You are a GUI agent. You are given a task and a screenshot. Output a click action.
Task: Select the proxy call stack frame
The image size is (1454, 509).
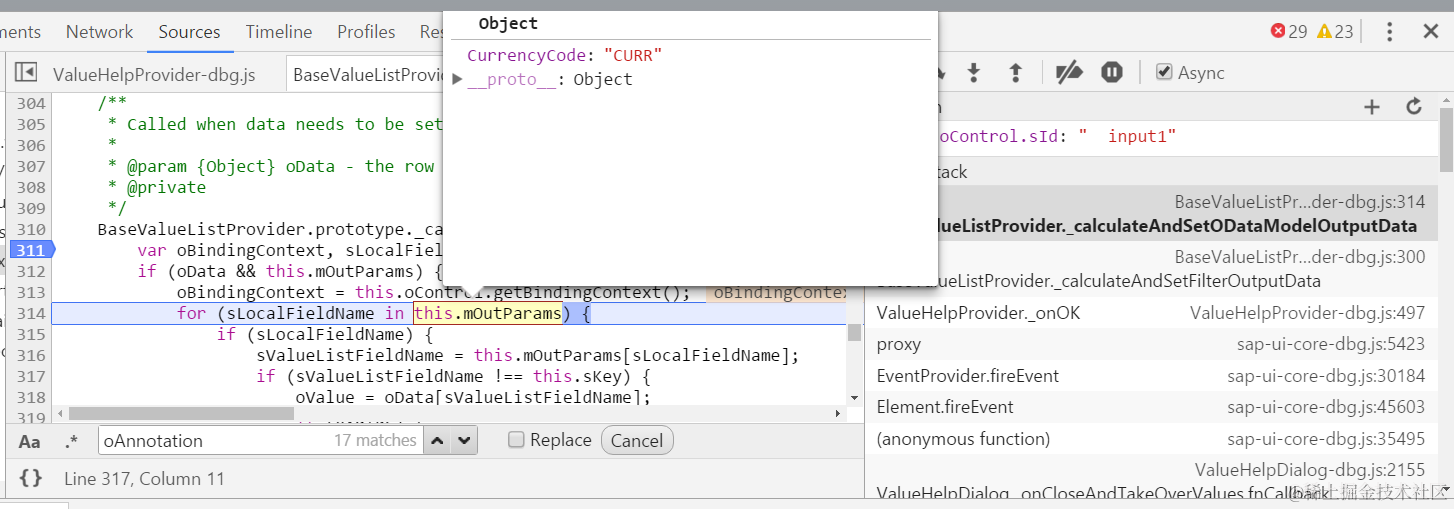tap(1151, 344)
